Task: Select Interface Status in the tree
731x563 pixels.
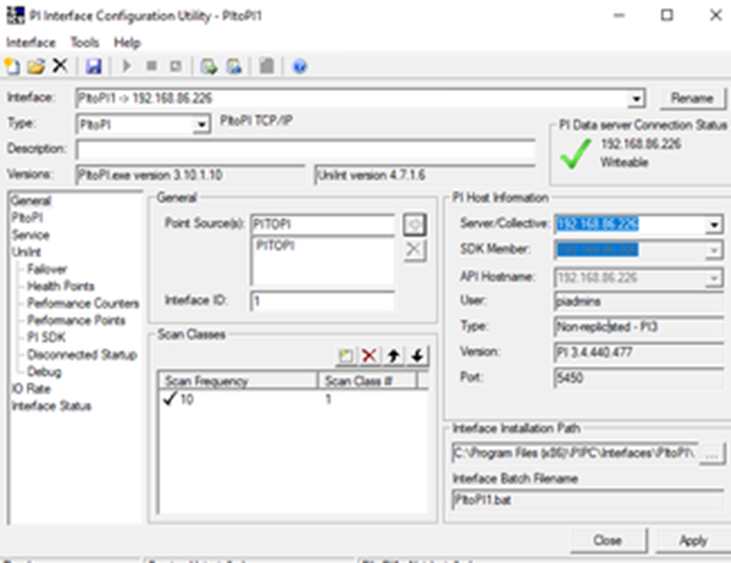Action: click(x=51, y=406)
